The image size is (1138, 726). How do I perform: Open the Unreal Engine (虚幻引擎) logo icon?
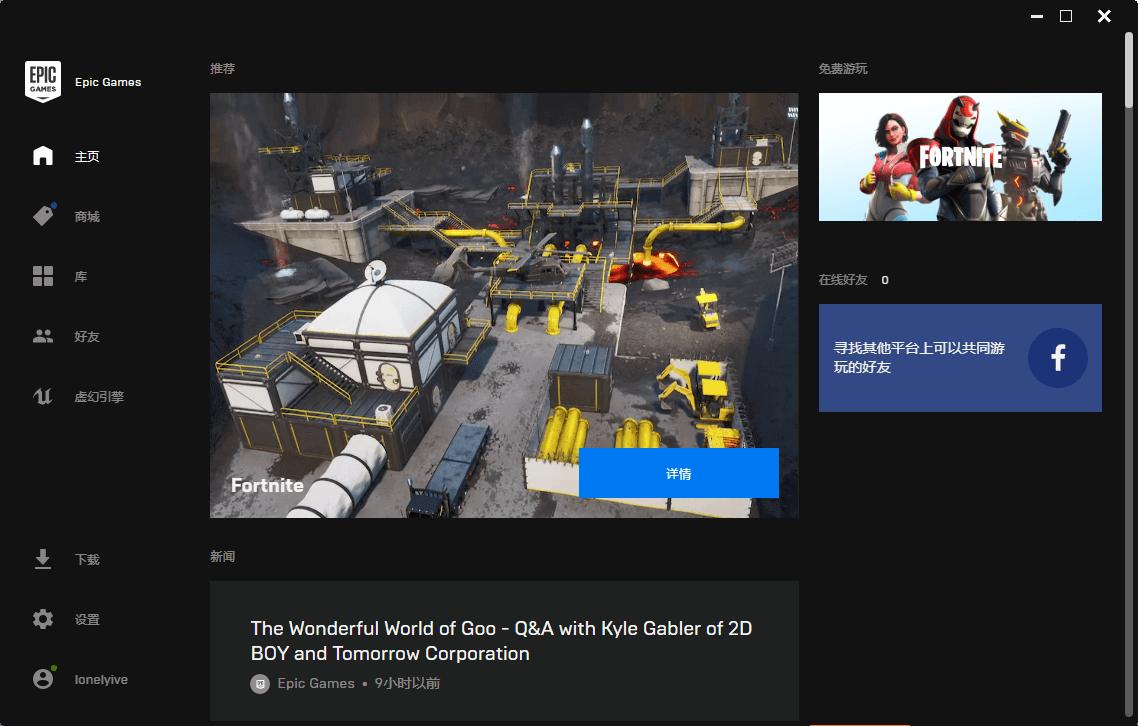pyautogui.click(x=43, y=396)
